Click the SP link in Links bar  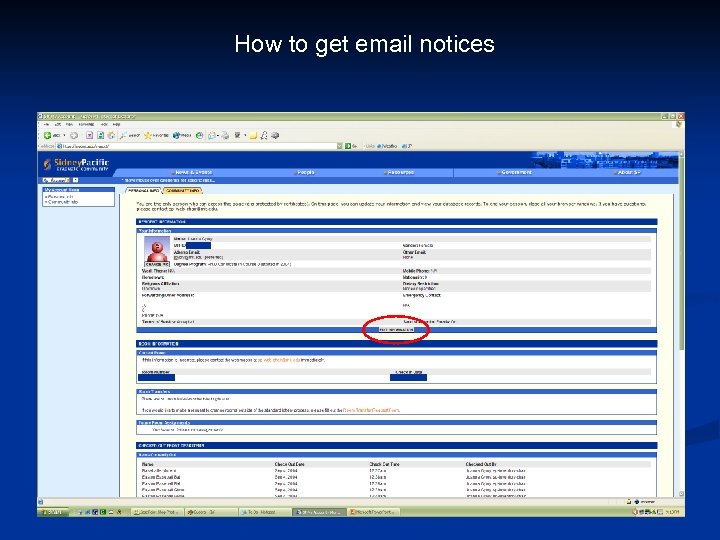coord(407,146)
